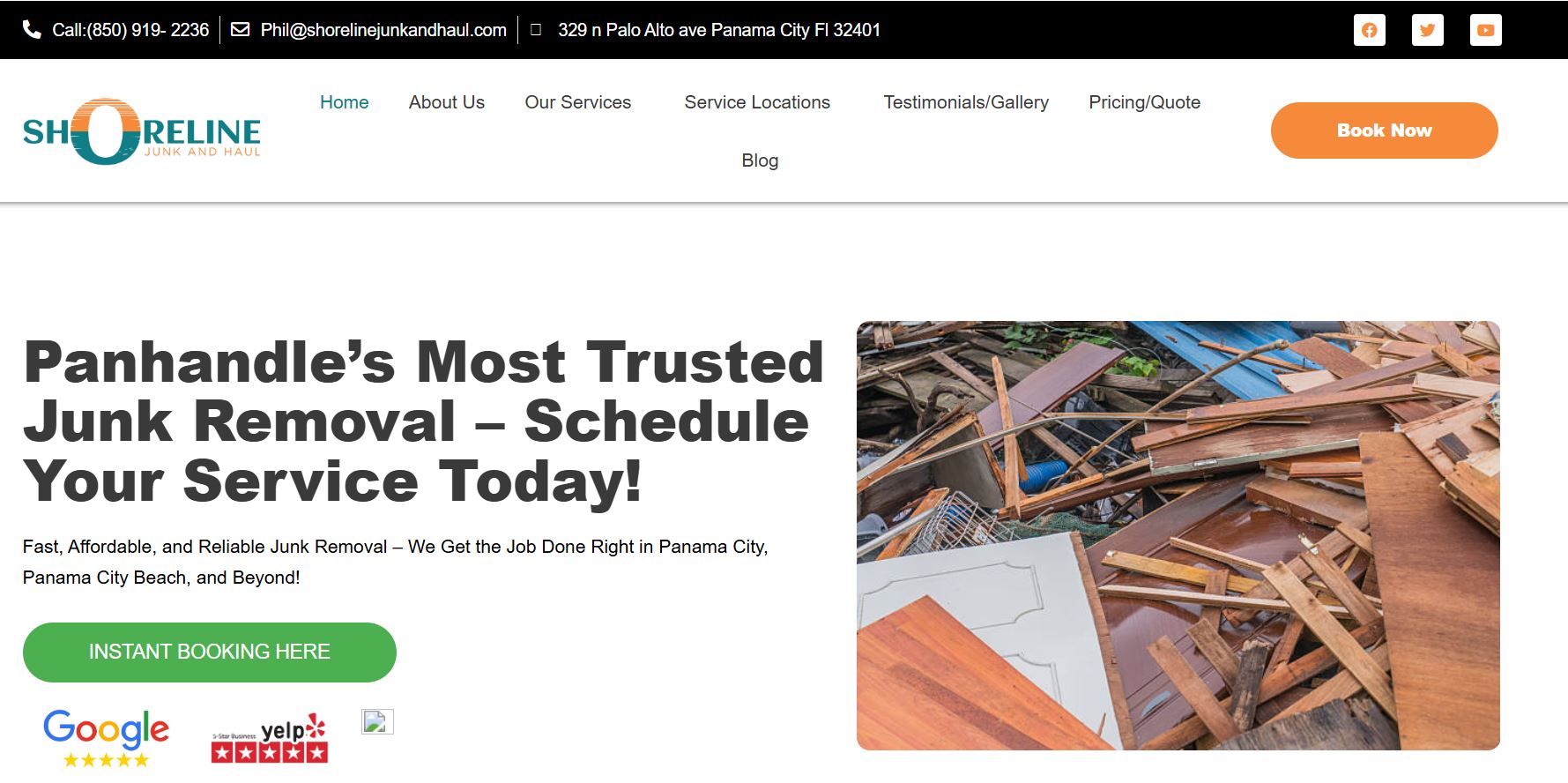Viewport: 1568px width, 783px height.
Task: Click the broken image badge next to Yelp
Action: pyautogui.click(x=377, y=721)
